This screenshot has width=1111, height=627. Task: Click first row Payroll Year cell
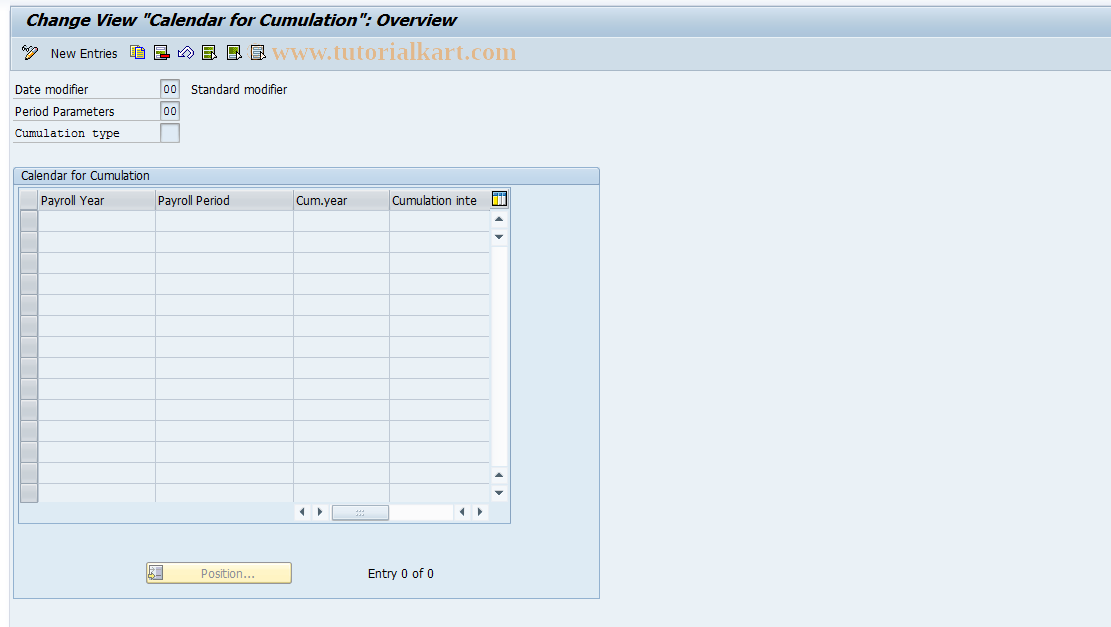tap(96, 221)
